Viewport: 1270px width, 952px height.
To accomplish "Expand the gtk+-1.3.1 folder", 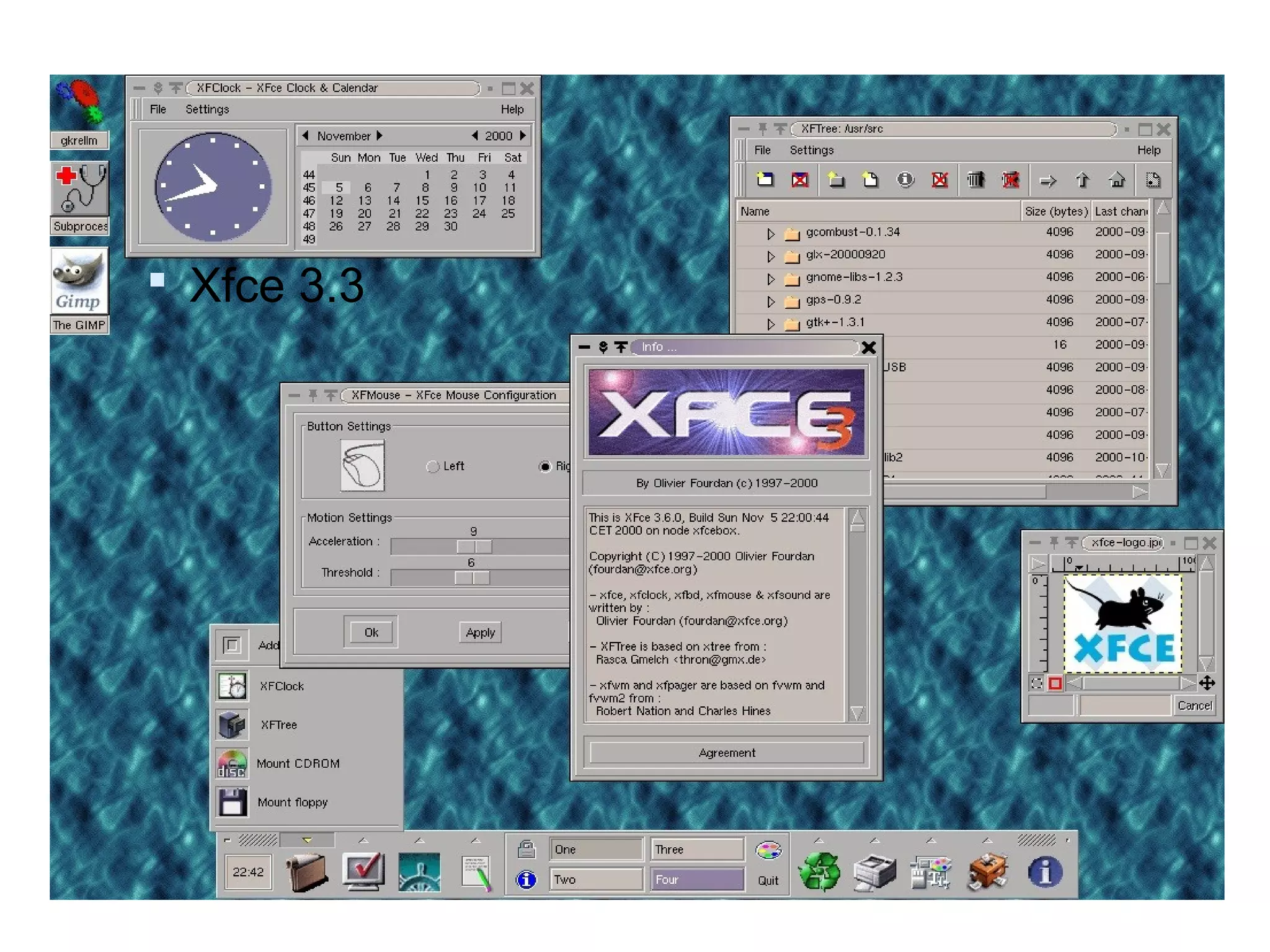I will 771,324.
